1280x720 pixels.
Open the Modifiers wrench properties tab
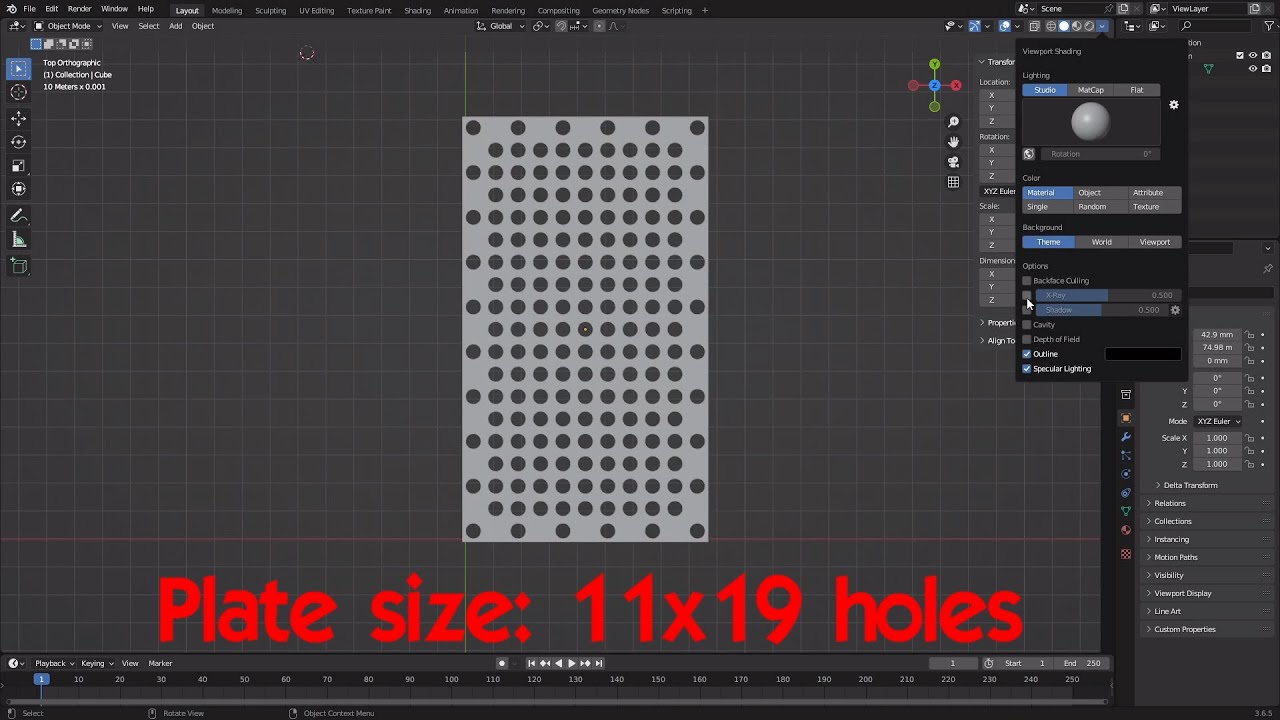tap(1126, 437)
